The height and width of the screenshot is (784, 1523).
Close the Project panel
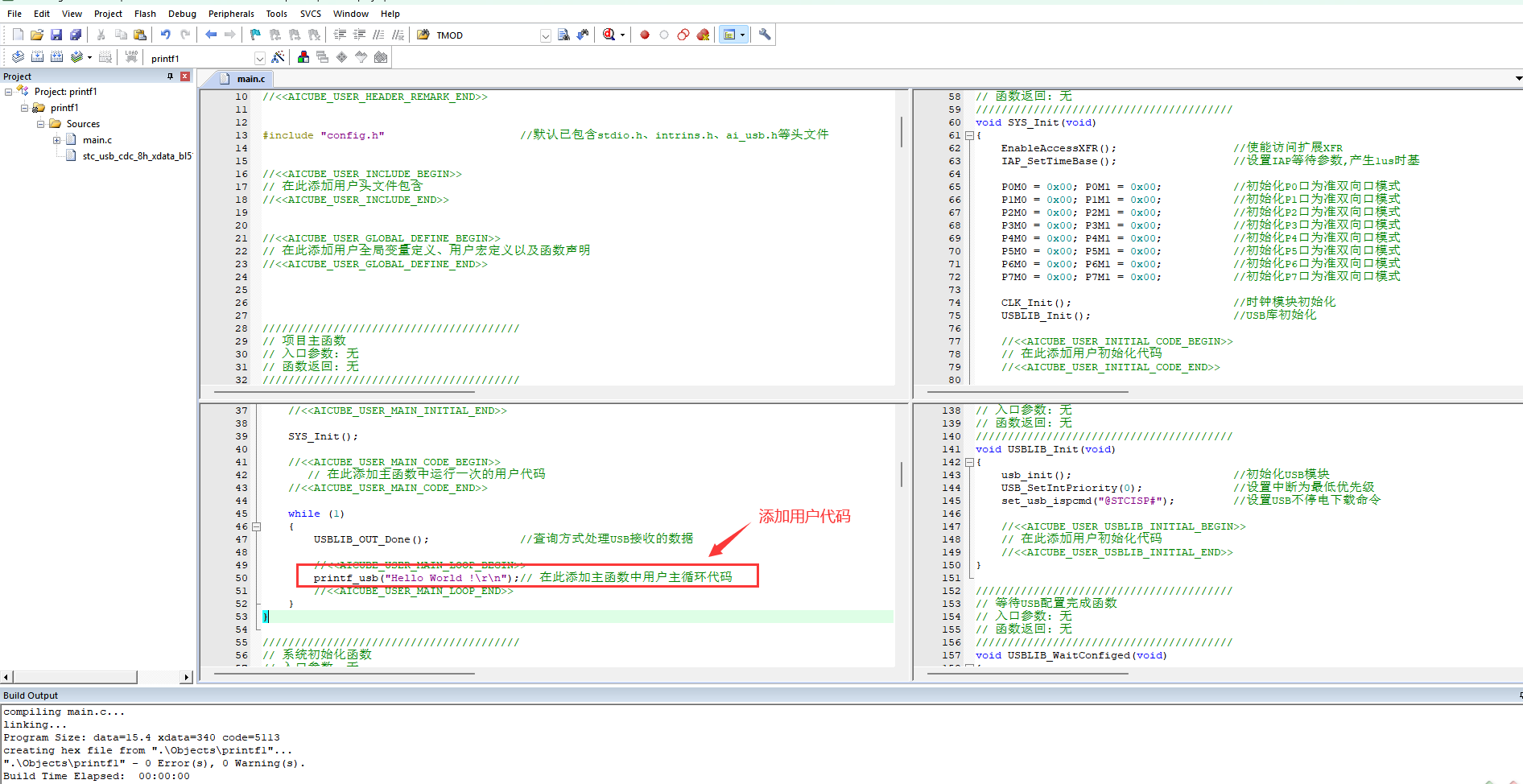tap(185, 76)
